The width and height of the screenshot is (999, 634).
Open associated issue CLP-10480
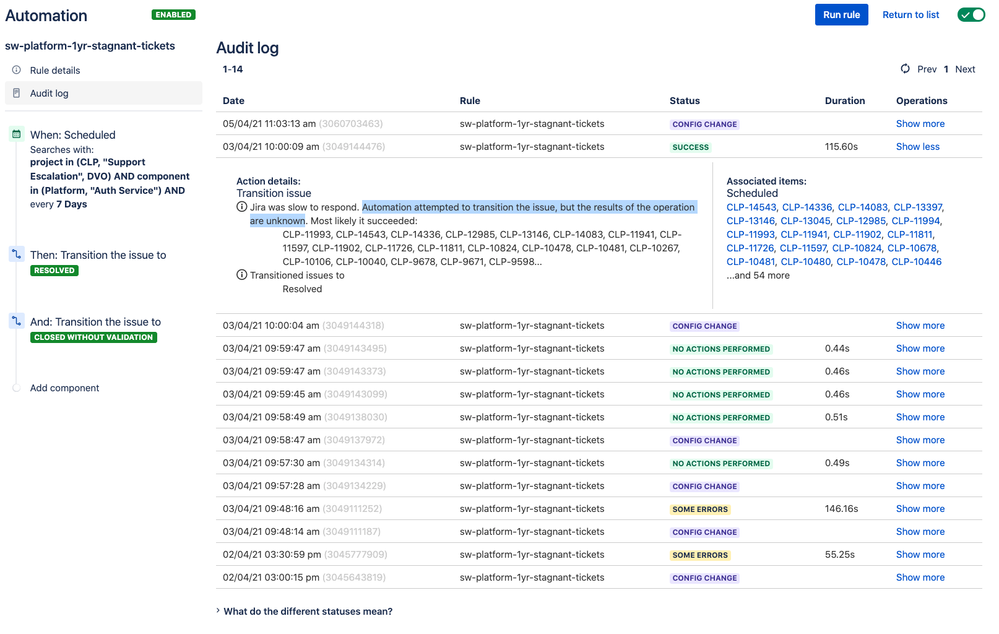(x=805, y=262)
